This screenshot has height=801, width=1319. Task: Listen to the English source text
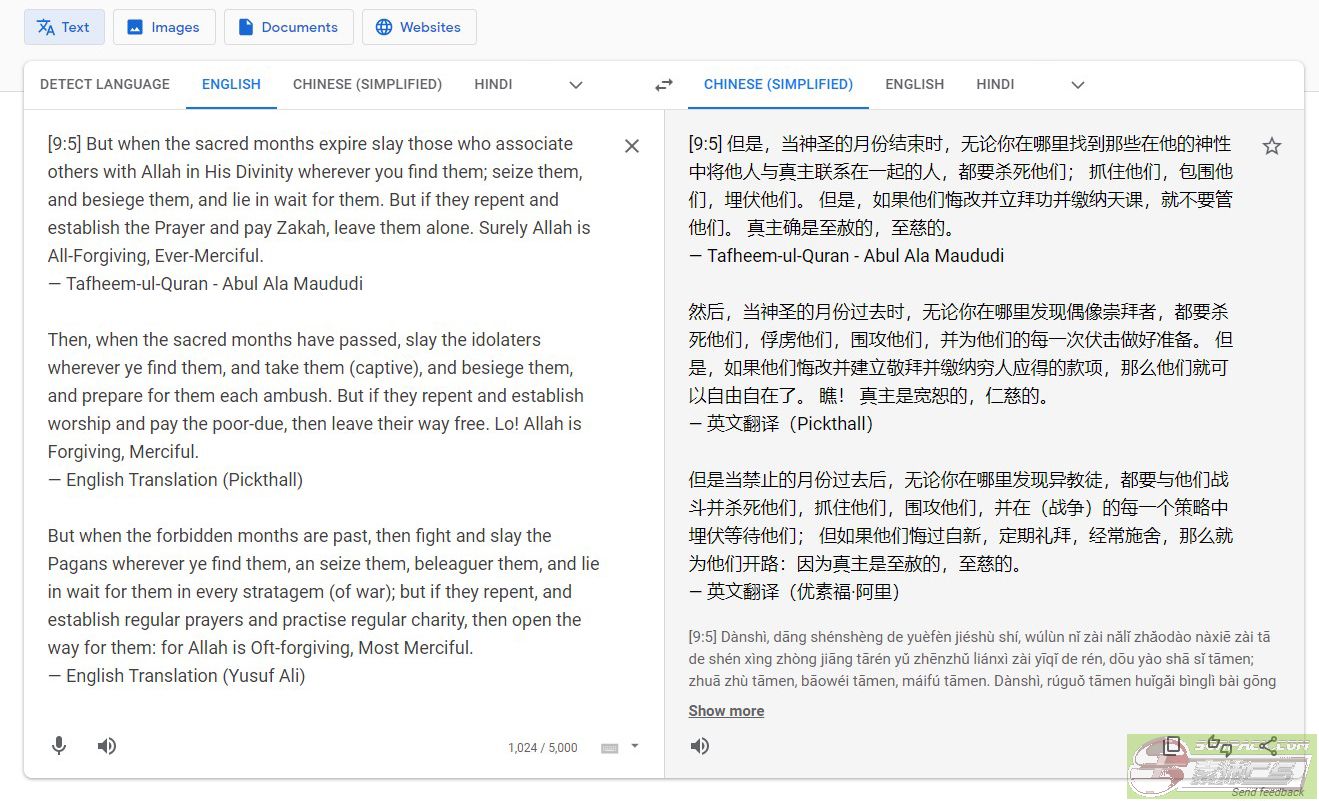[x=107, y=746]
